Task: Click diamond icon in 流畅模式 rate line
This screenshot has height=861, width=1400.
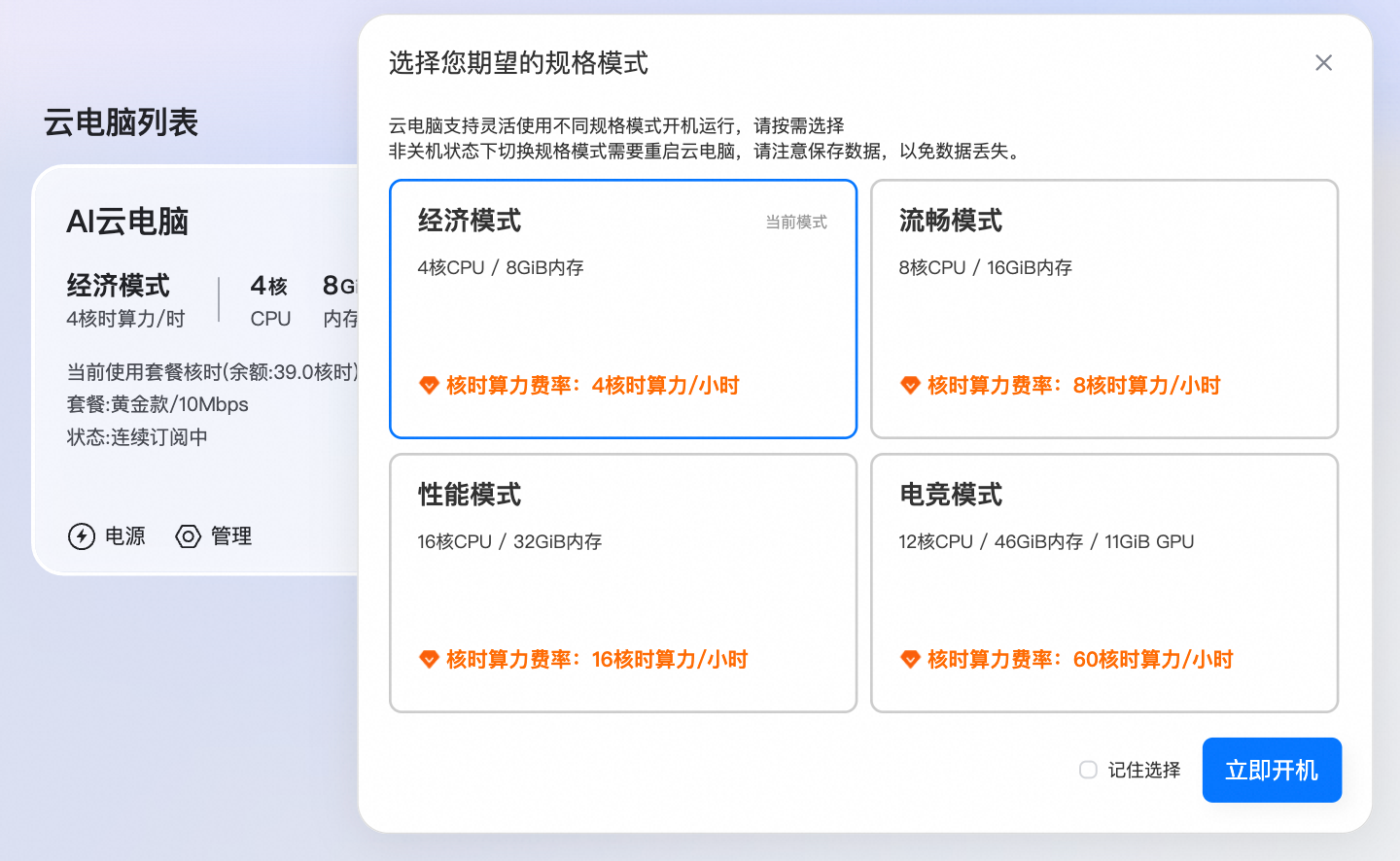Action: (910, 386)
